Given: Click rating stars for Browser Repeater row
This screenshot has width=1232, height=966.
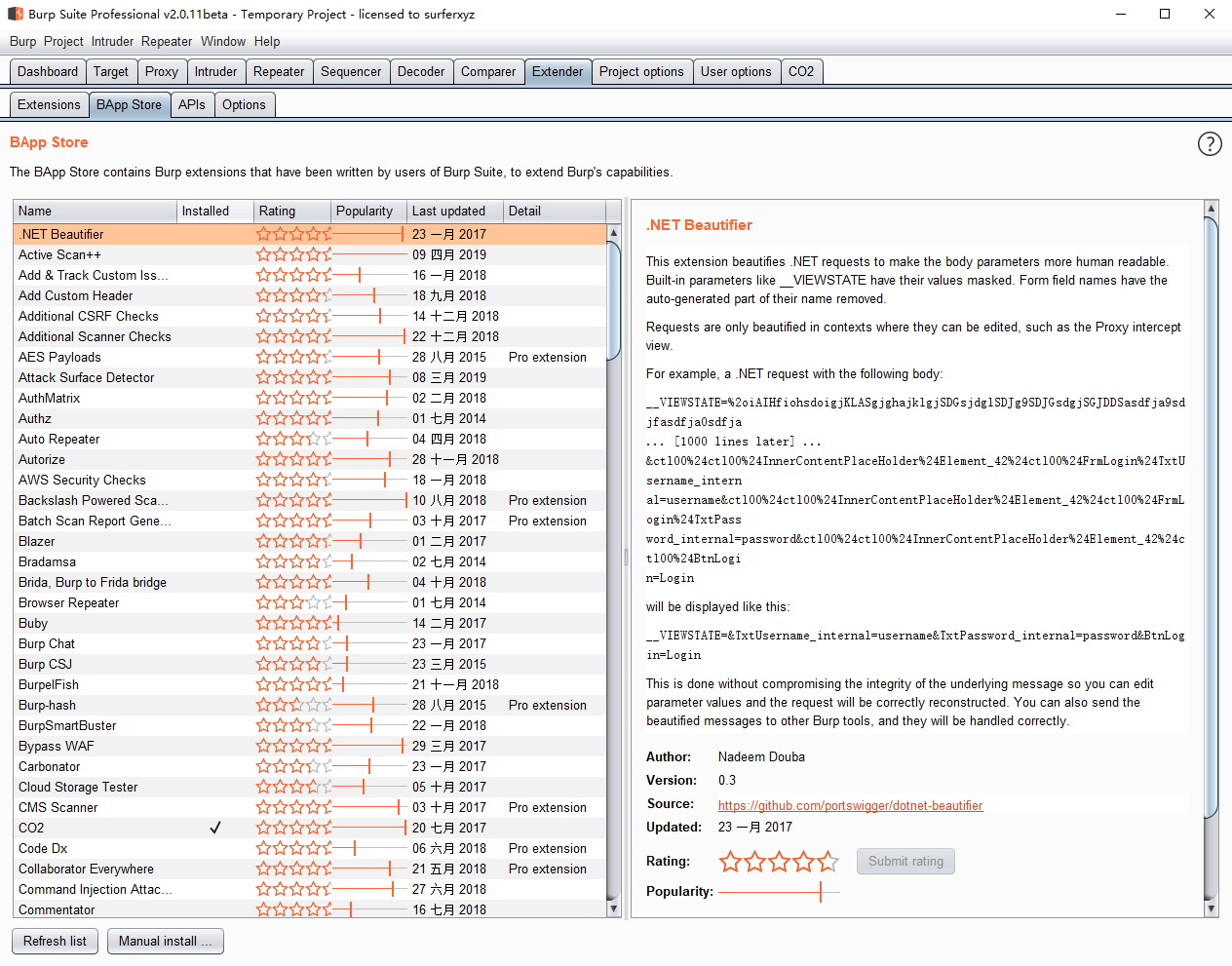Looking at the screenshot, I should (293, 602).
